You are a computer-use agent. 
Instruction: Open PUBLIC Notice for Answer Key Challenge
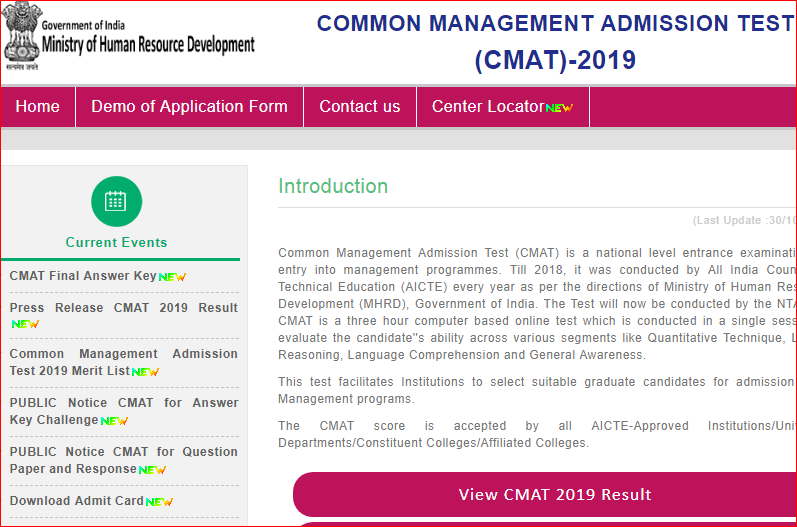click(124, 411)
